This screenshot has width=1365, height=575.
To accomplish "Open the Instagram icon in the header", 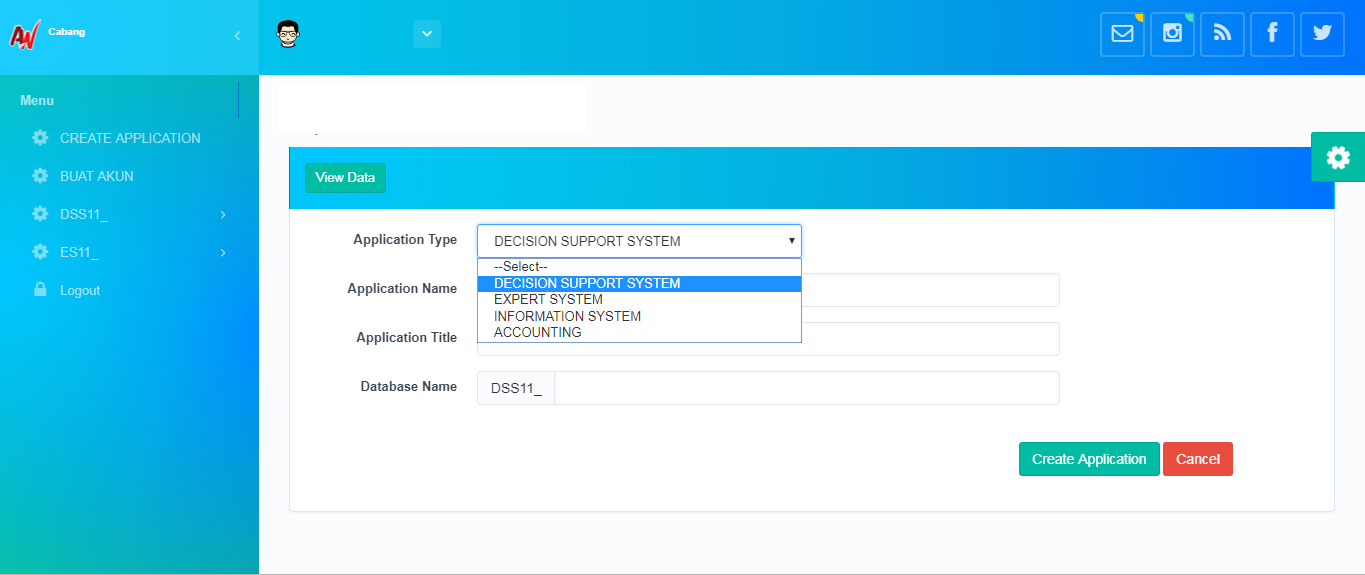I will coord(1172,34).
